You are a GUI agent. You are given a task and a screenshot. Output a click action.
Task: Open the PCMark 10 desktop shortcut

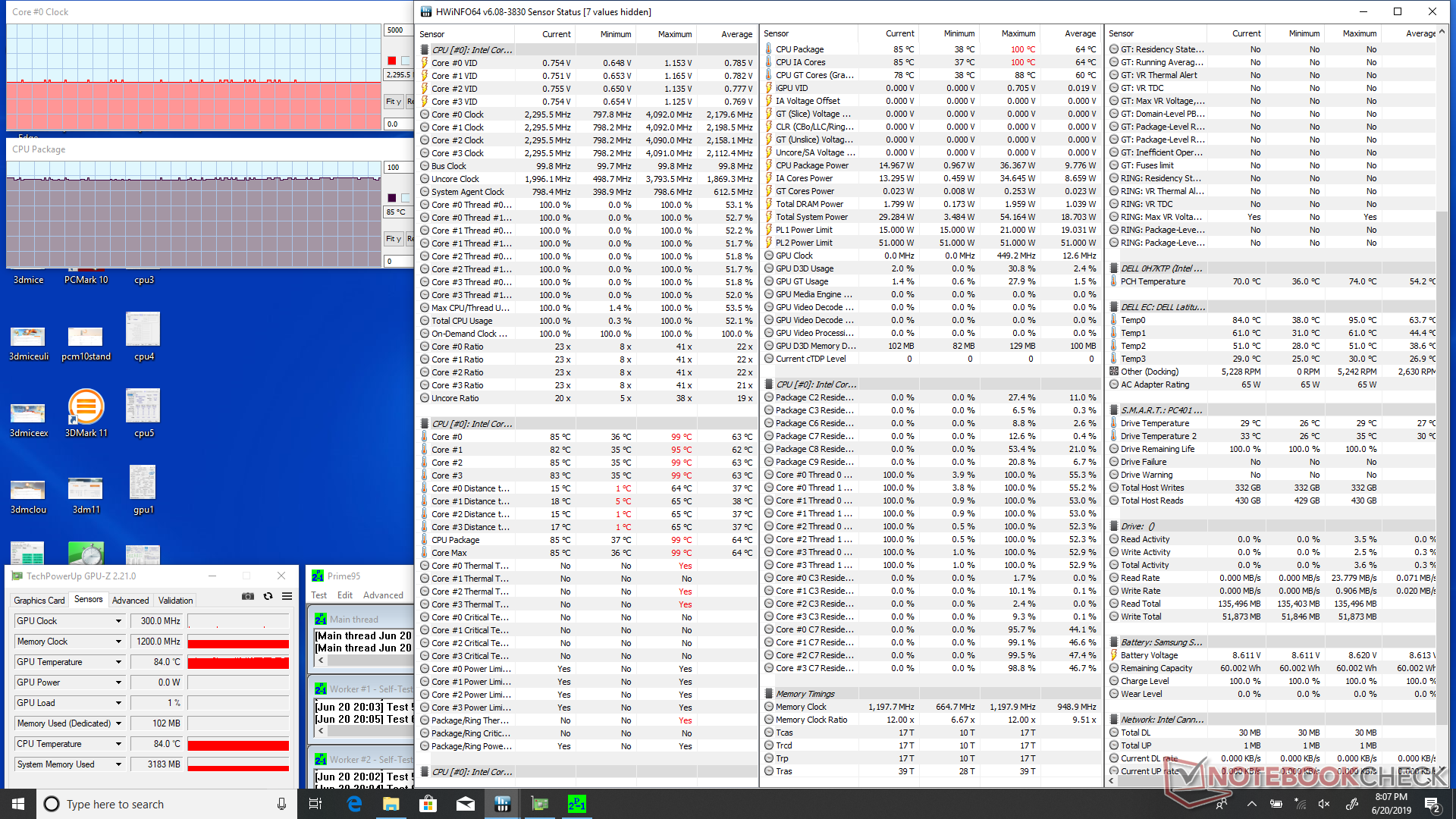click(86, 279)
